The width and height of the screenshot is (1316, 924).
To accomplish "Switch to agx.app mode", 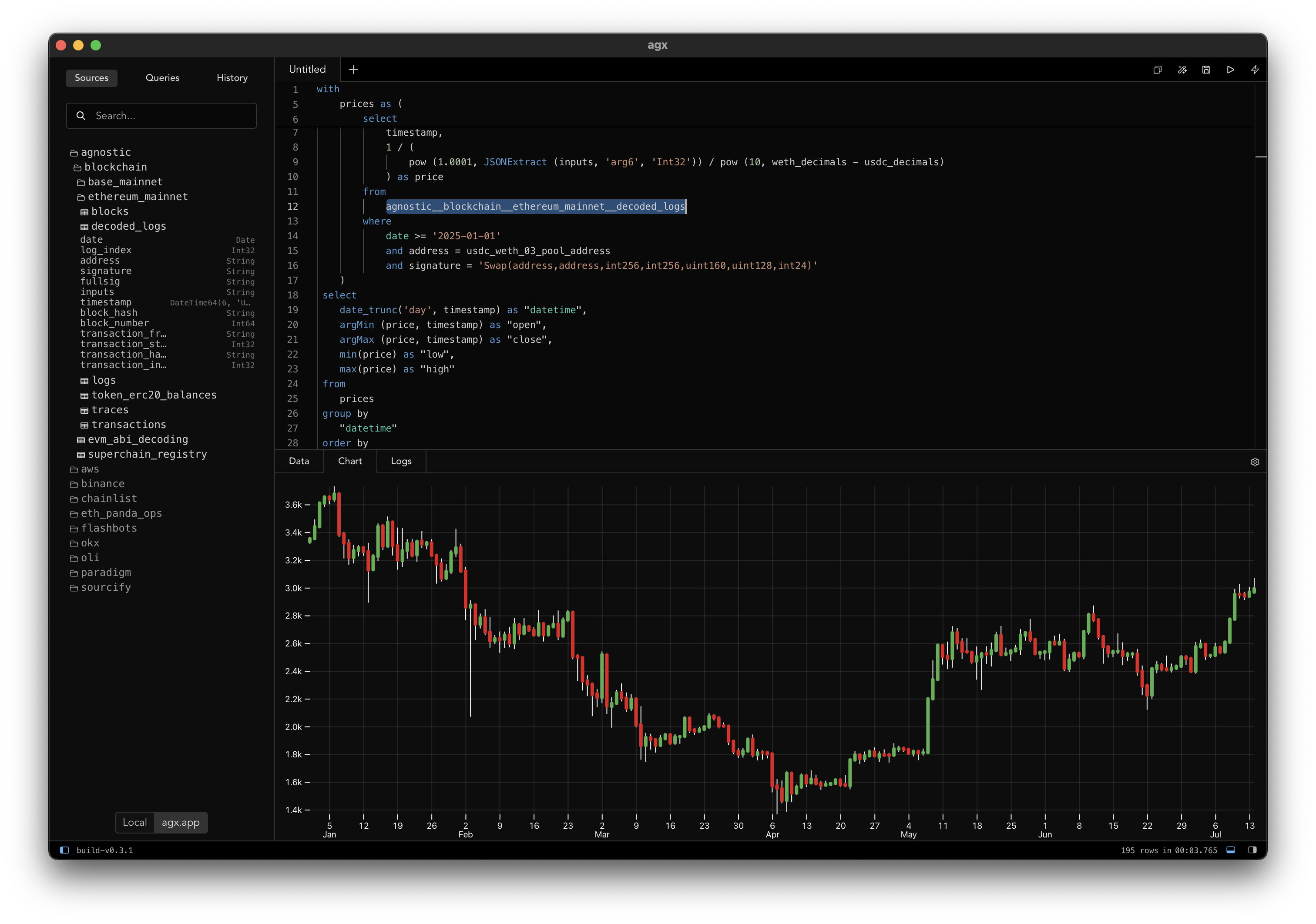I will point(181,822).
